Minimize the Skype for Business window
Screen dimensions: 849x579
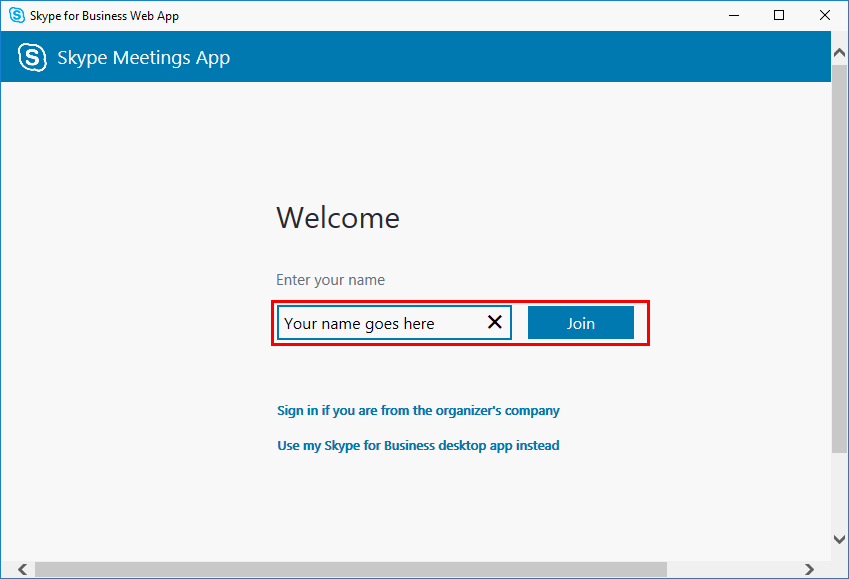pos(734,15)
